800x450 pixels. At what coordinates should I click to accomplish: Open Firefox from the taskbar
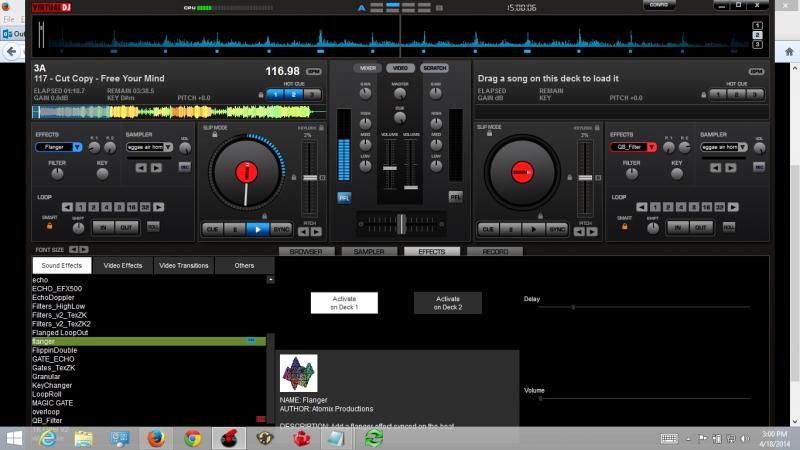click(156, 438)
